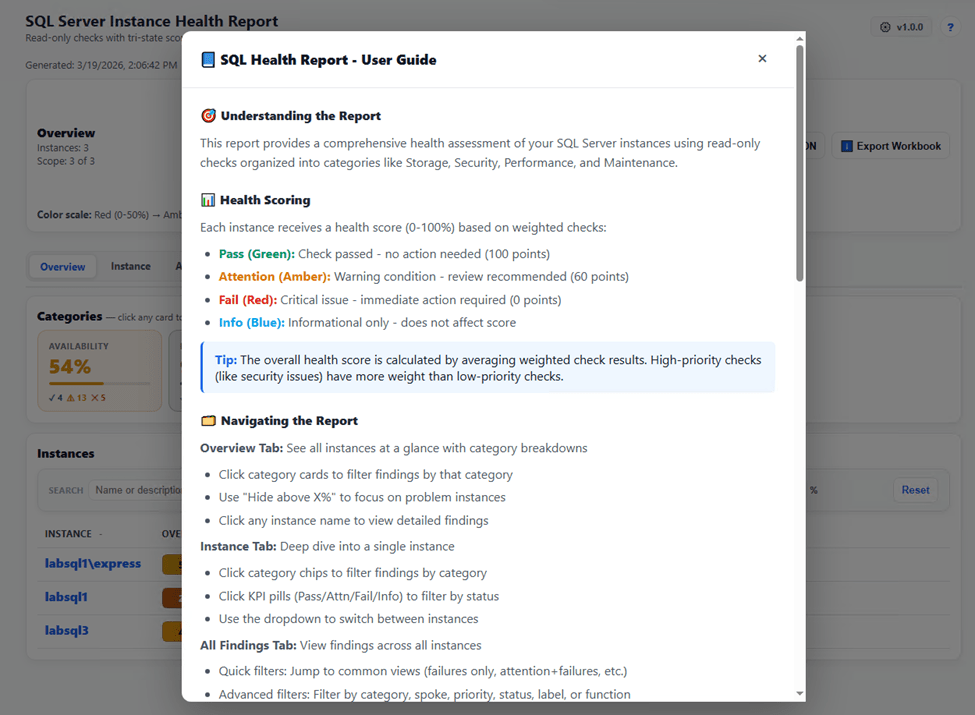The width and height of the screenshot is (975, 715).
Task: Click the guide's vertical scrollbar thumb
Action: 800,164
